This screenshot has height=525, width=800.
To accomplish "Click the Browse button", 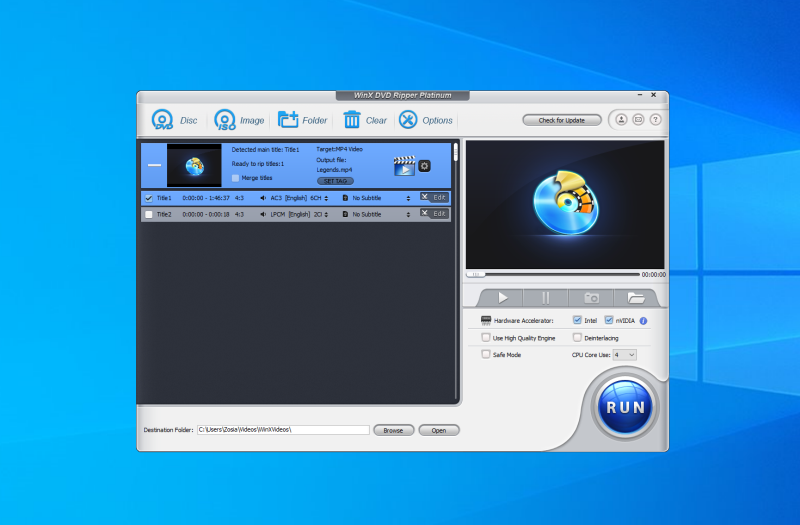I will (x=393, y=430).
